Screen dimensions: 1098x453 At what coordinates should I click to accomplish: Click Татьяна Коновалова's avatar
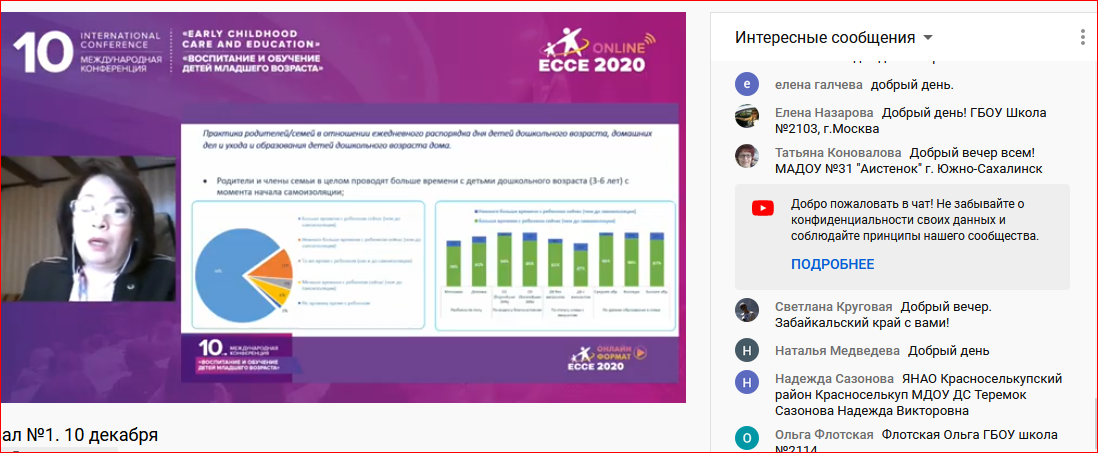747,156
